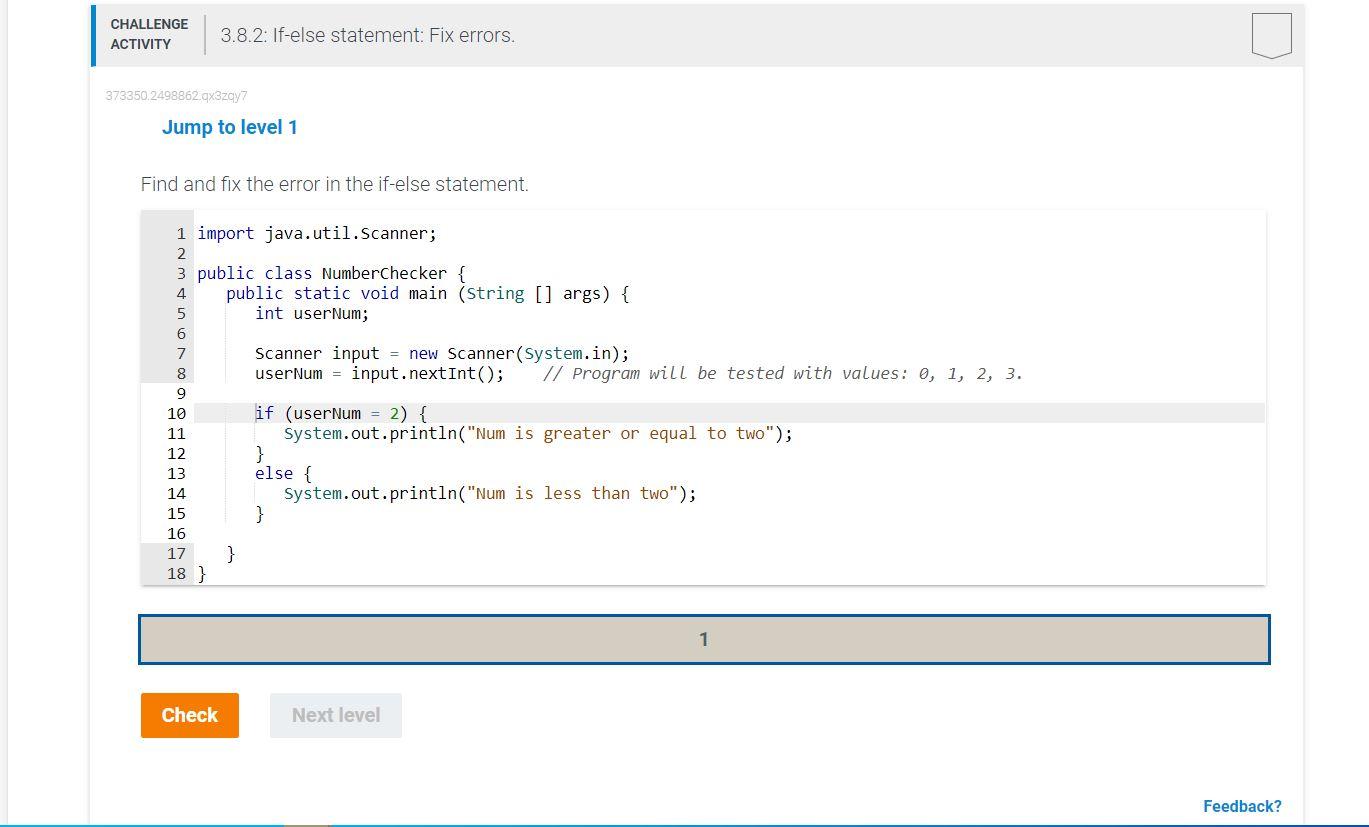Click the closing brace on line 18

pyautogui.click(x=203, y=573)
